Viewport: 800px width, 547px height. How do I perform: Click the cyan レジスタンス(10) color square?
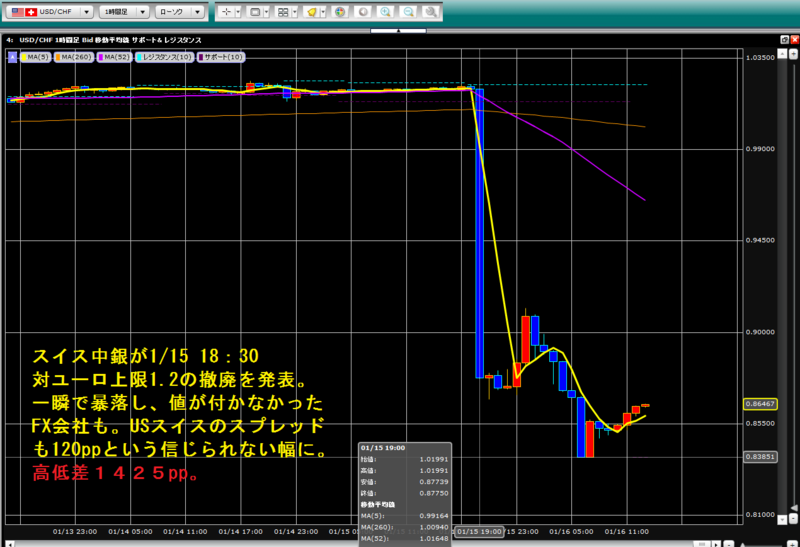tap(139, 57)
